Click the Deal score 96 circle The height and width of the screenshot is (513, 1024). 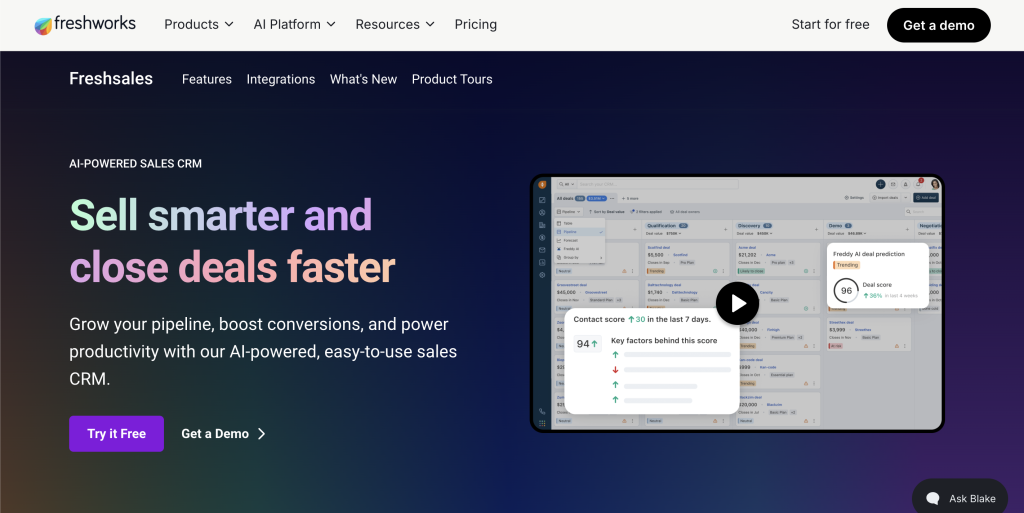pos(846,291)
